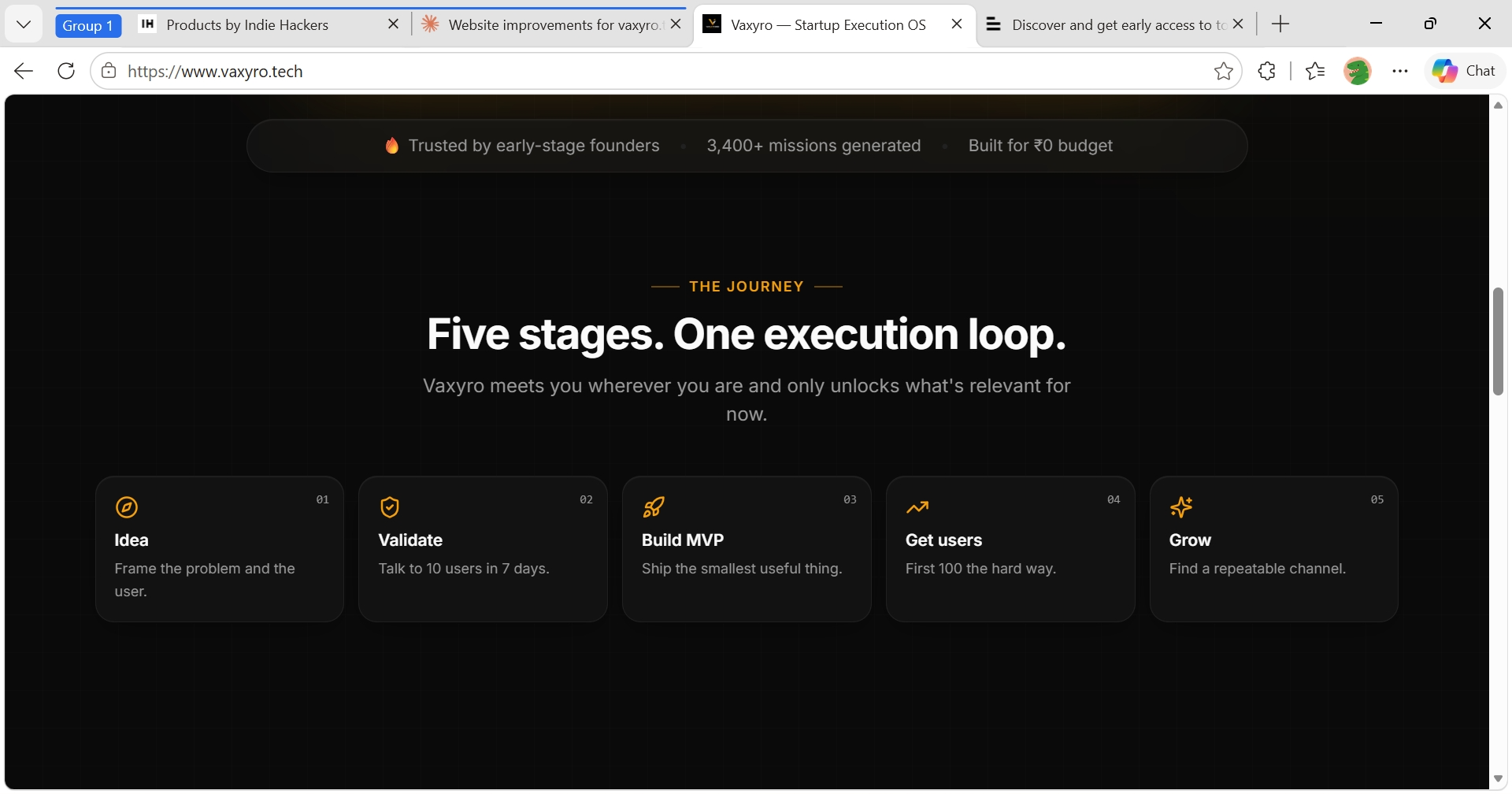
Task: Click the Vaxyro tab favicon
Action: 712,24
